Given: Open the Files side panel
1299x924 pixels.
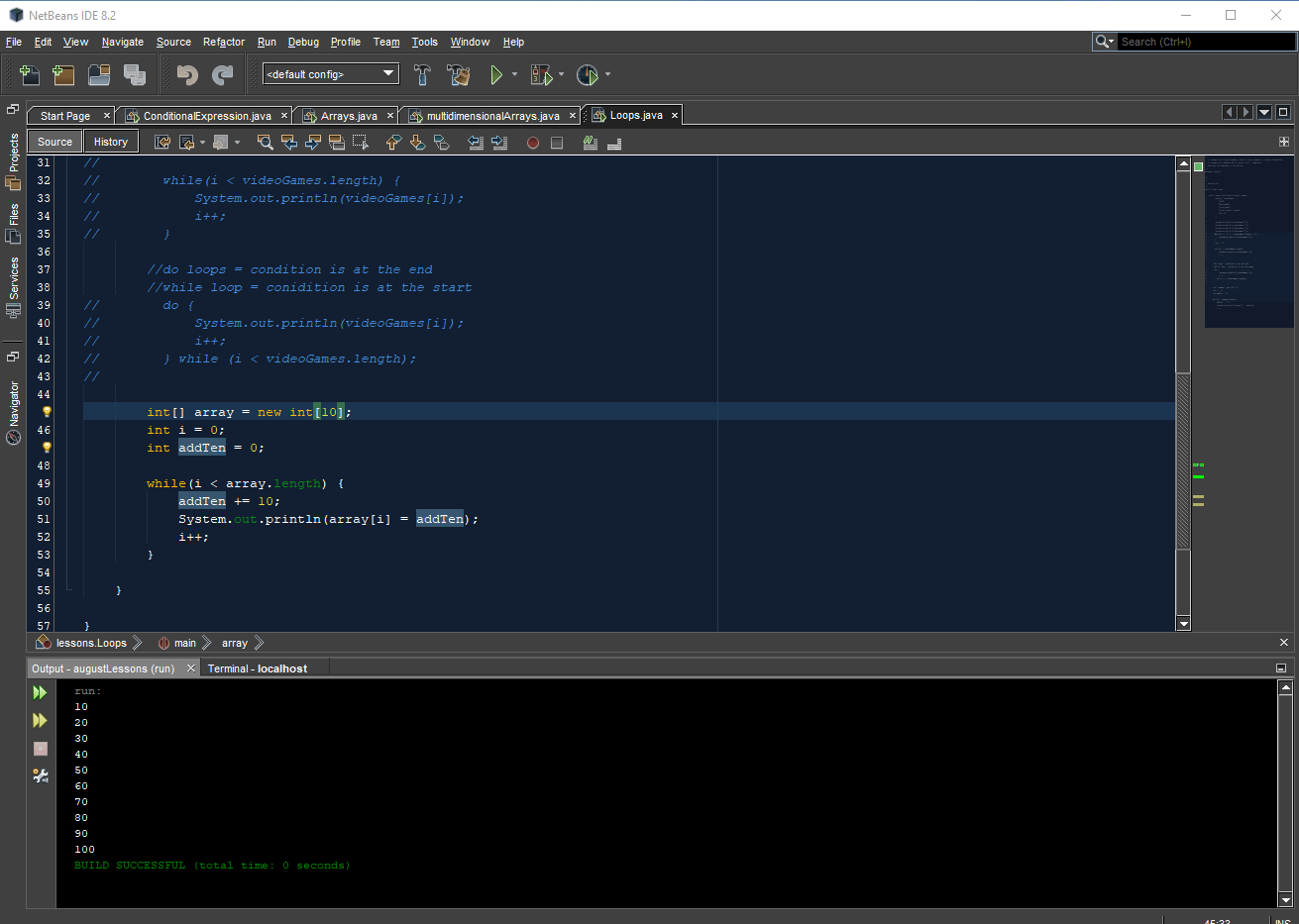Looking at the screenshot, I should point(13,224).
